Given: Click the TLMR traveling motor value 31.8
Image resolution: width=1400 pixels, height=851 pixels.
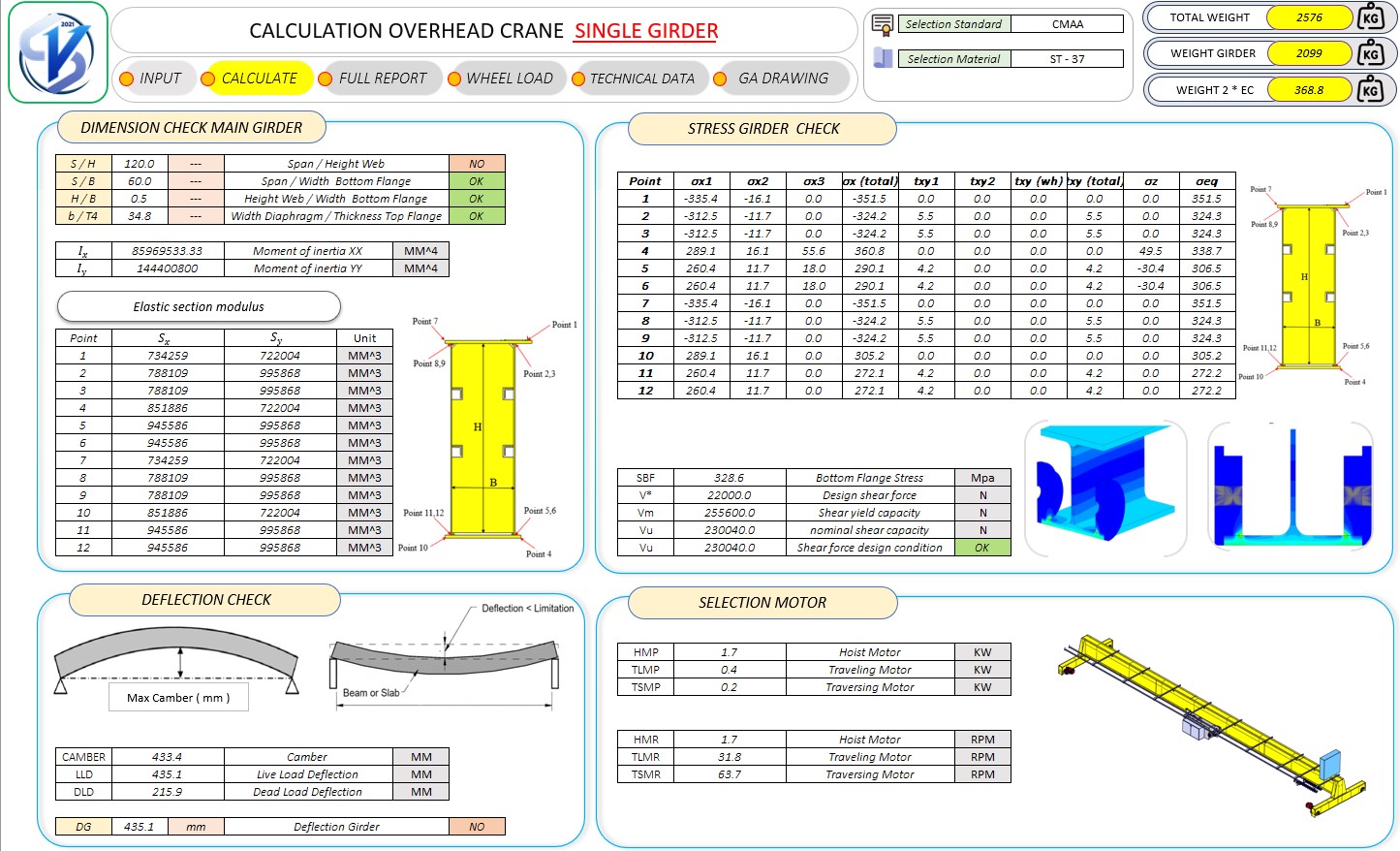Looking at the screenshot, I should coord(729,757).
